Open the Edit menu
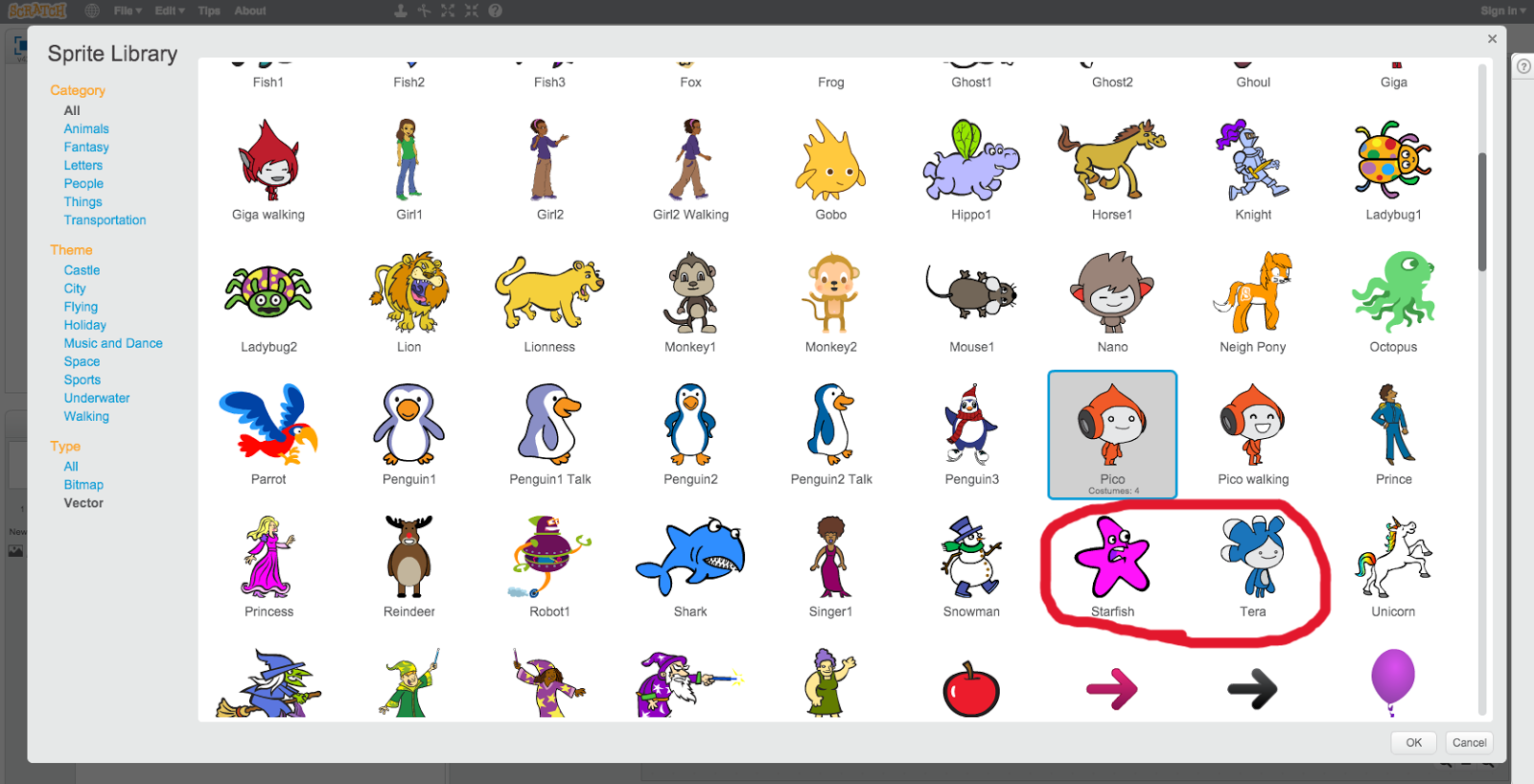The height and width of the screenshot is (784, 1534). [x=170, y=11]
